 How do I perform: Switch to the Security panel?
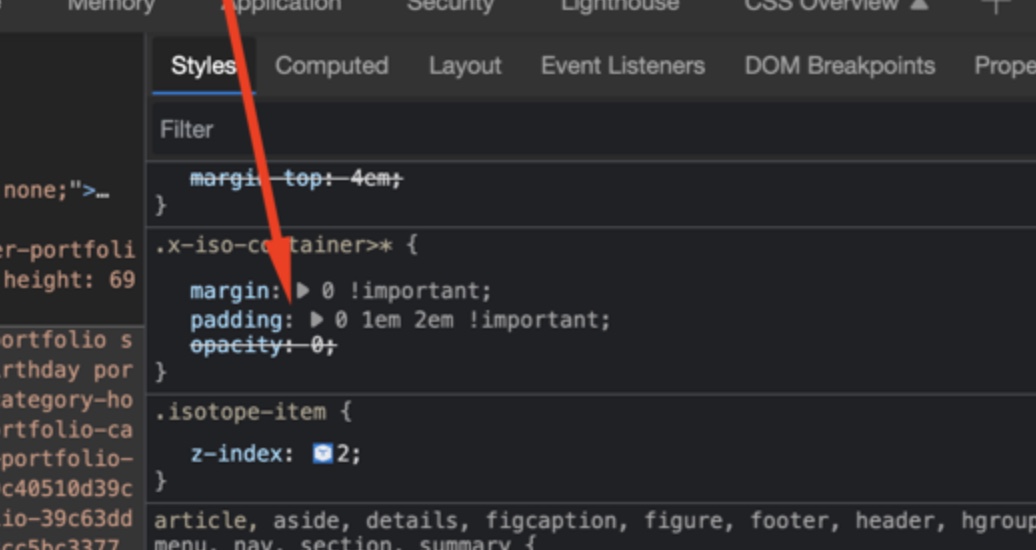450,6
